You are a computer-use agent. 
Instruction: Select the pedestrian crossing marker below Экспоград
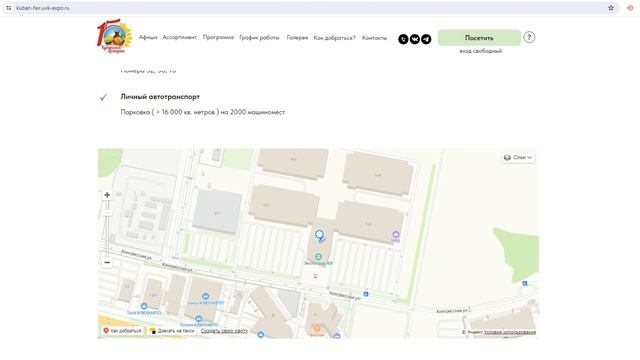point(316,276)
